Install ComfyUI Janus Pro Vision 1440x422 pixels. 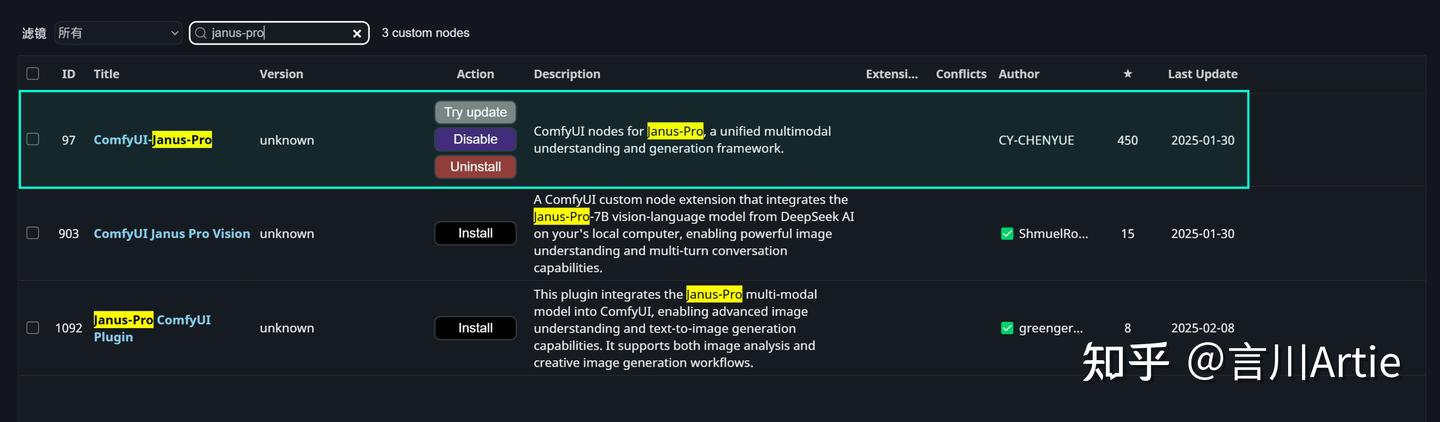pos(475,234)
